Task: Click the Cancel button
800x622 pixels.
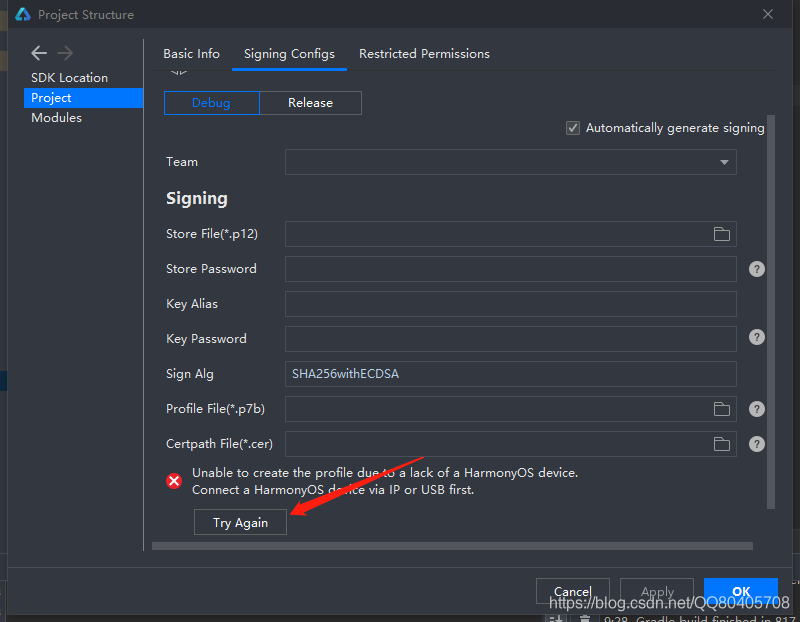Action: click(572, 591)
